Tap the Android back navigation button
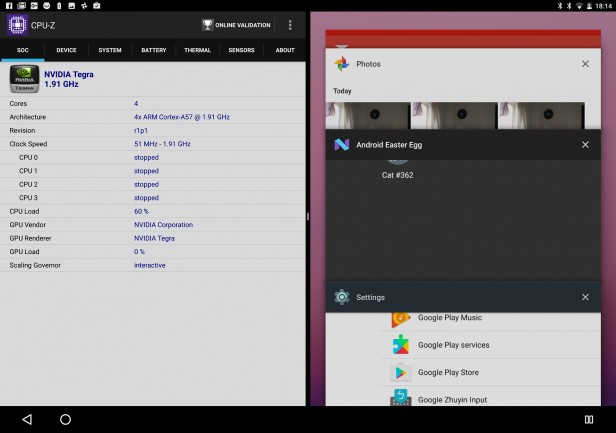 [27, 419]
